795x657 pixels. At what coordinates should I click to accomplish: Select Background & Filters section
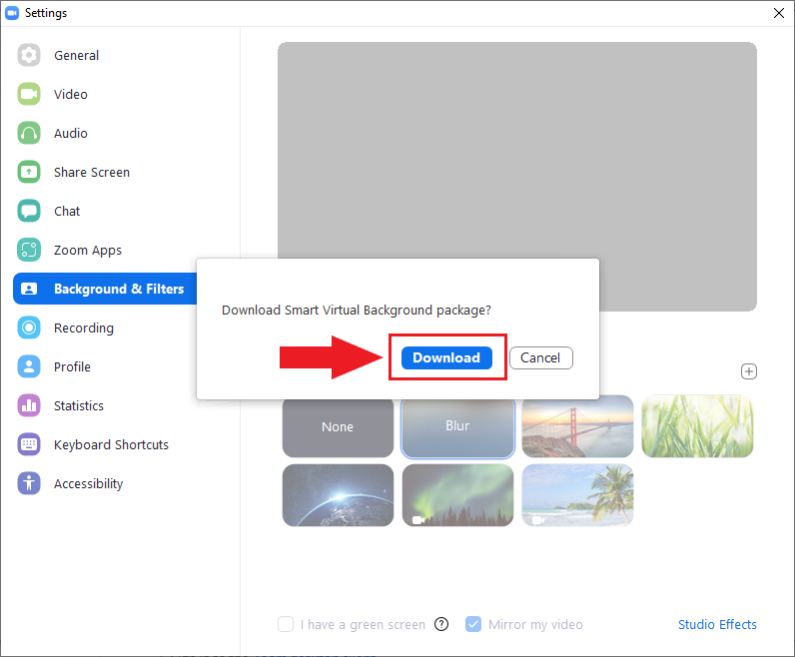point(105,289)
